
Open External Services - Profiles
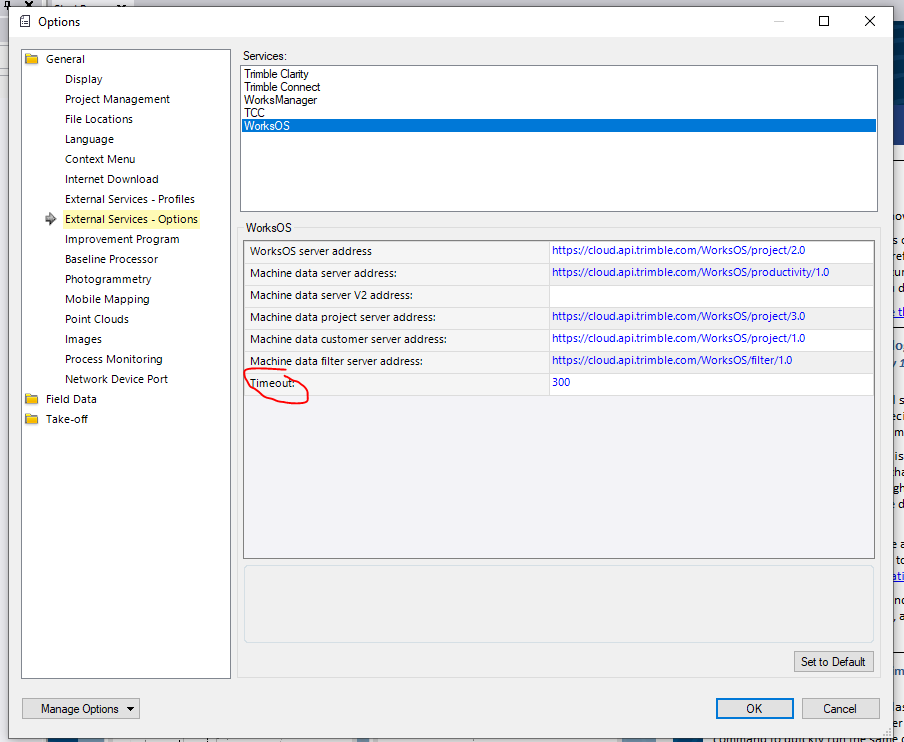point(130,199)
